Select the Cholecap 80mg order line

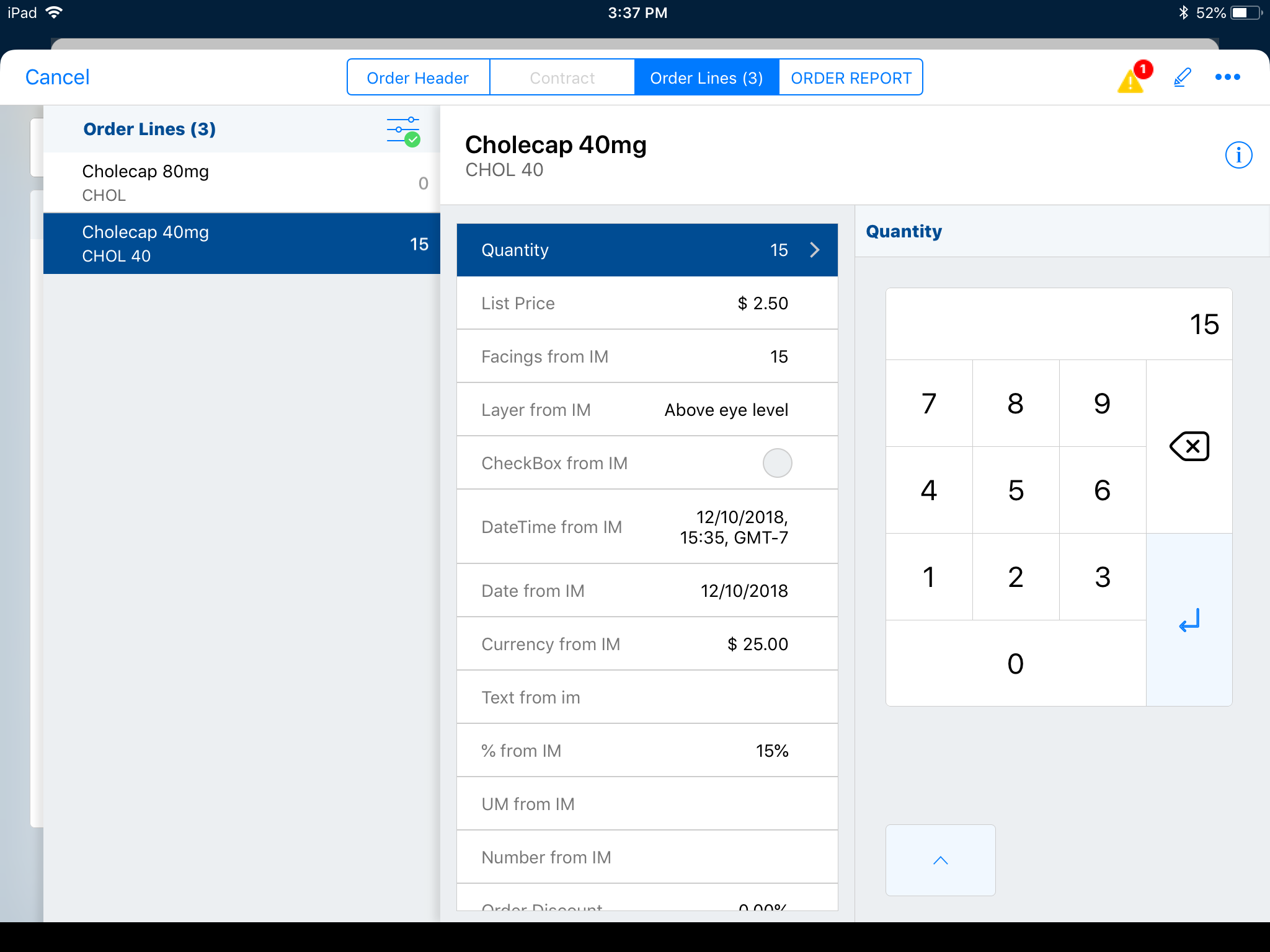242,183
